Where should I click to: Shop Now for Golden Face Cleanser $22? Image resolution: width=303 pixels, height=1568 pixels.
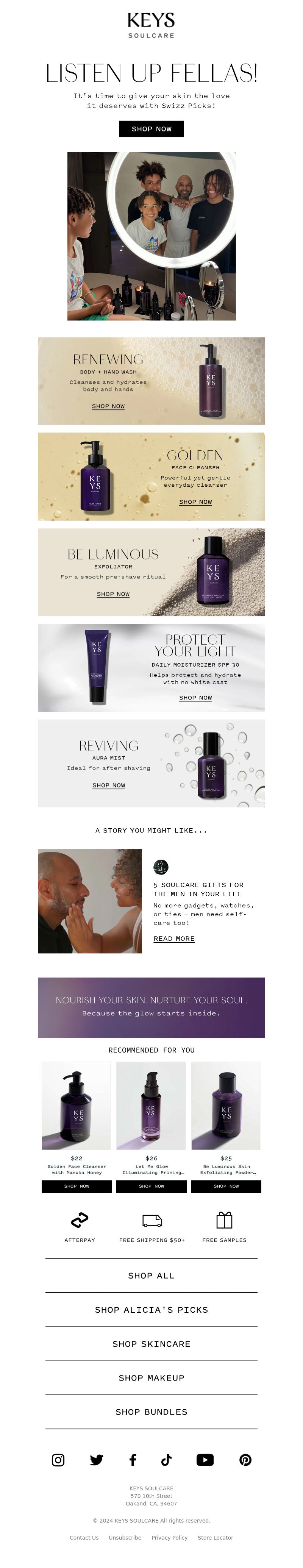point(77,1186)
